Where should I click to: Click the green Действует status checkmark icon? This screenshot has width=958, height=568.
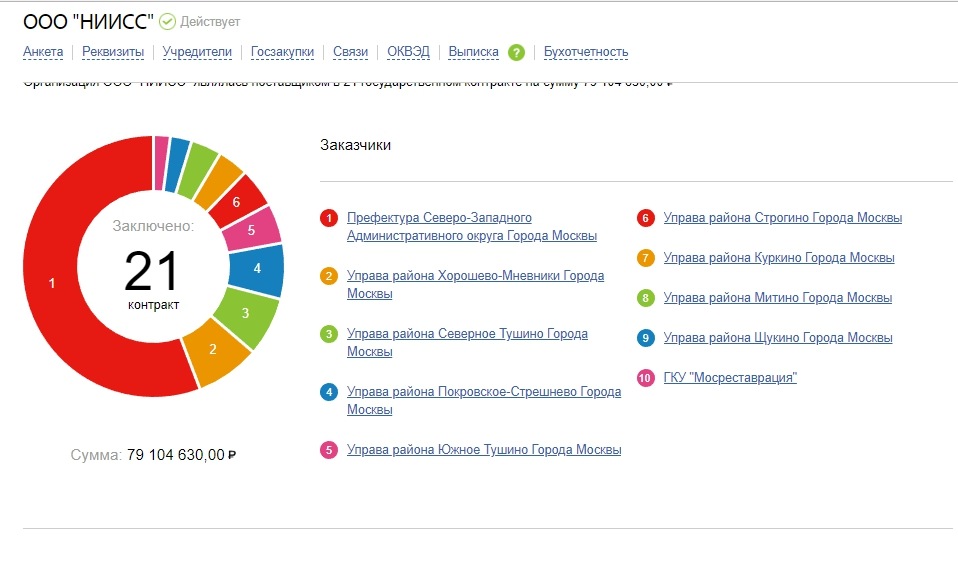coord(167,22)
